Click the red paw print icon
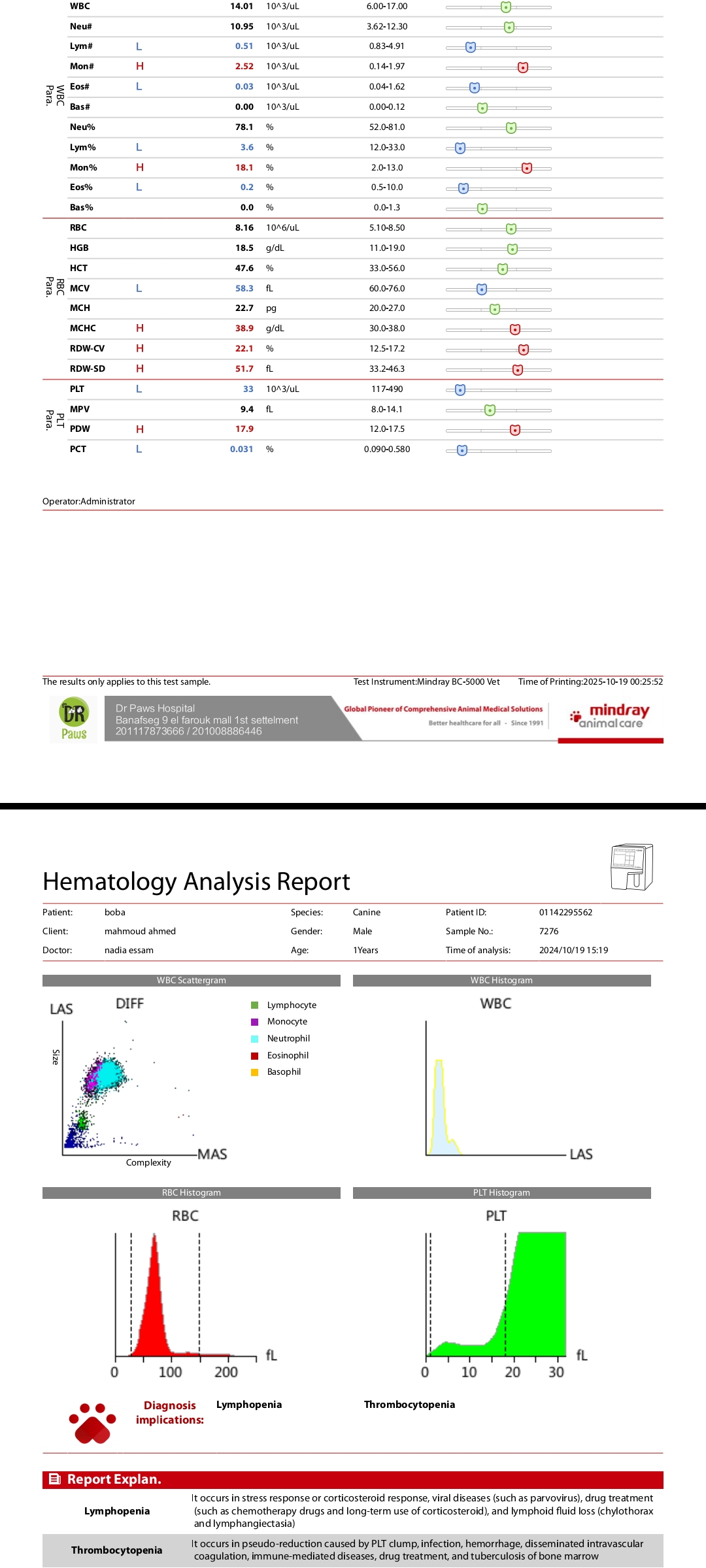This screenshot has width=706, height=1568. (92, 1422)
